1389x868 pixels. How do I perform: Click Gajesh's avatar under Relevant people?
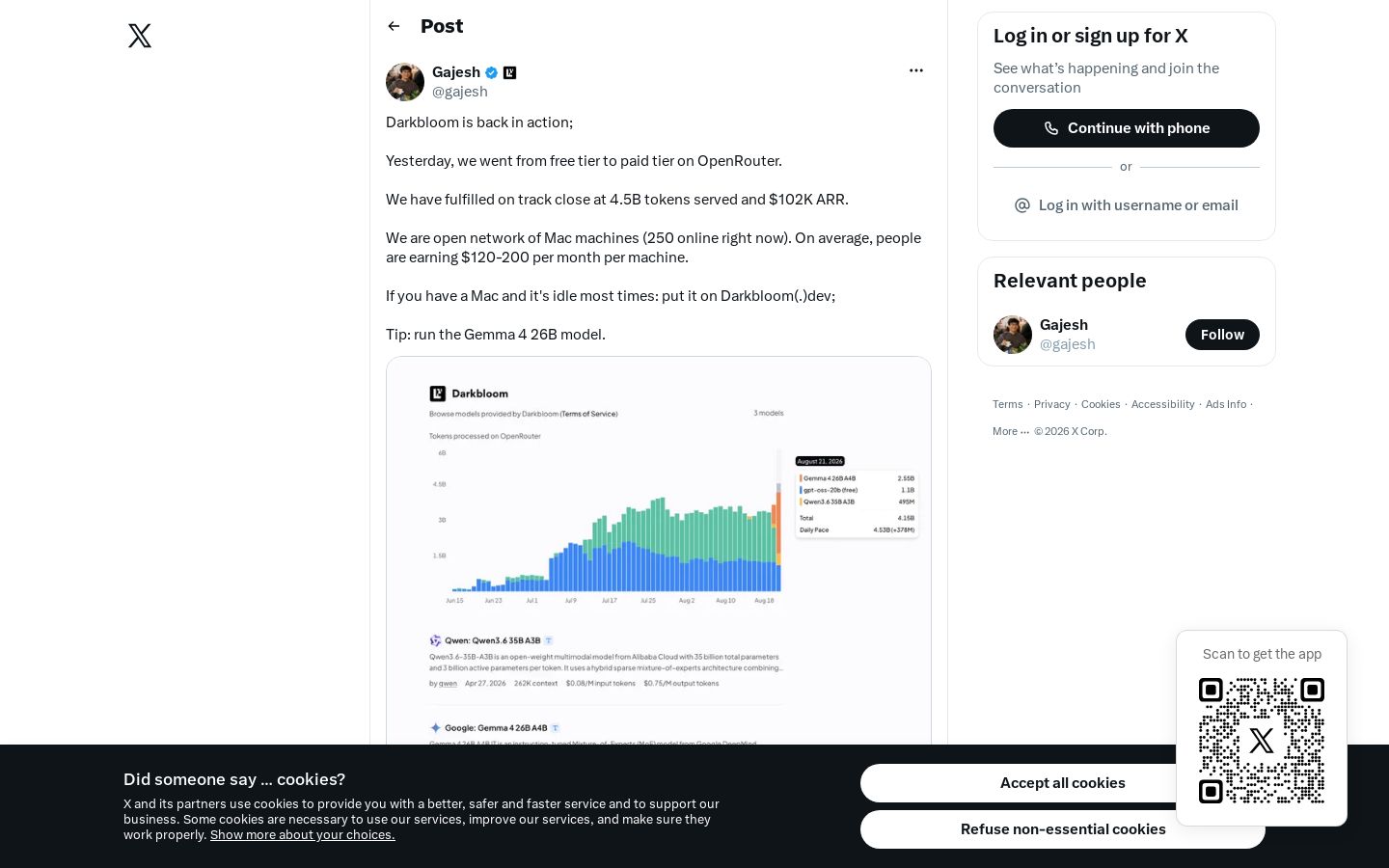pos(1013,335)
